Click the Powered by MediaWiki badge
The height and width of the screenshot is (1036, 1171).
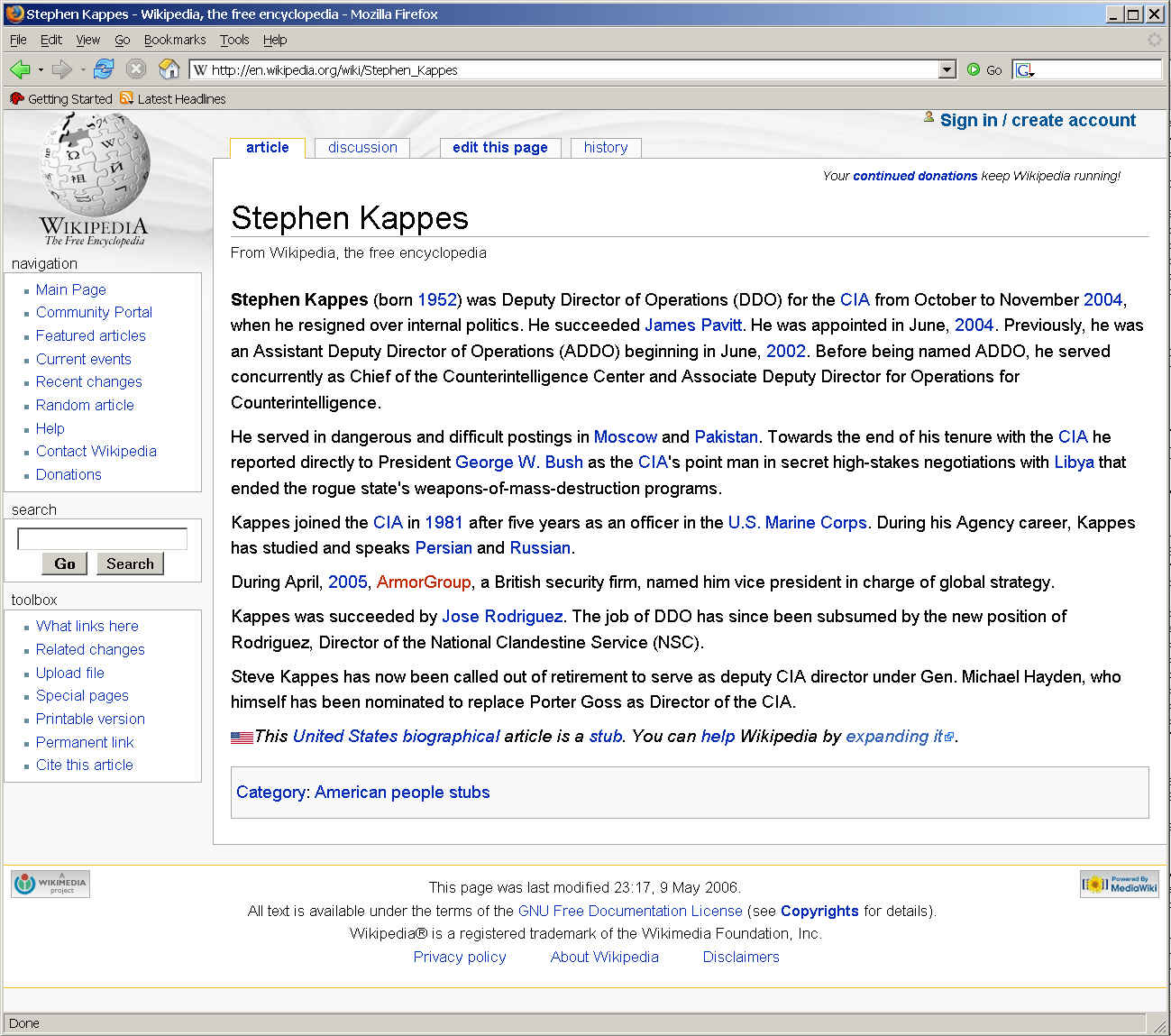(x=1119, y=884)
